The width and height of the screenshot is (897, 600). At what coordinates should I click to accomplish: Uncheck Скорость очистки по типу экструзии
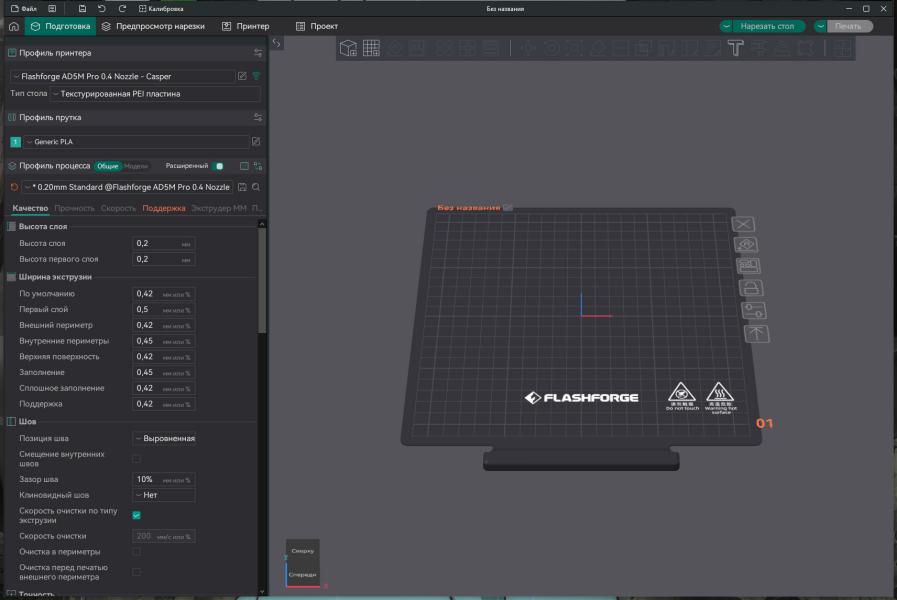coord(137,515)
